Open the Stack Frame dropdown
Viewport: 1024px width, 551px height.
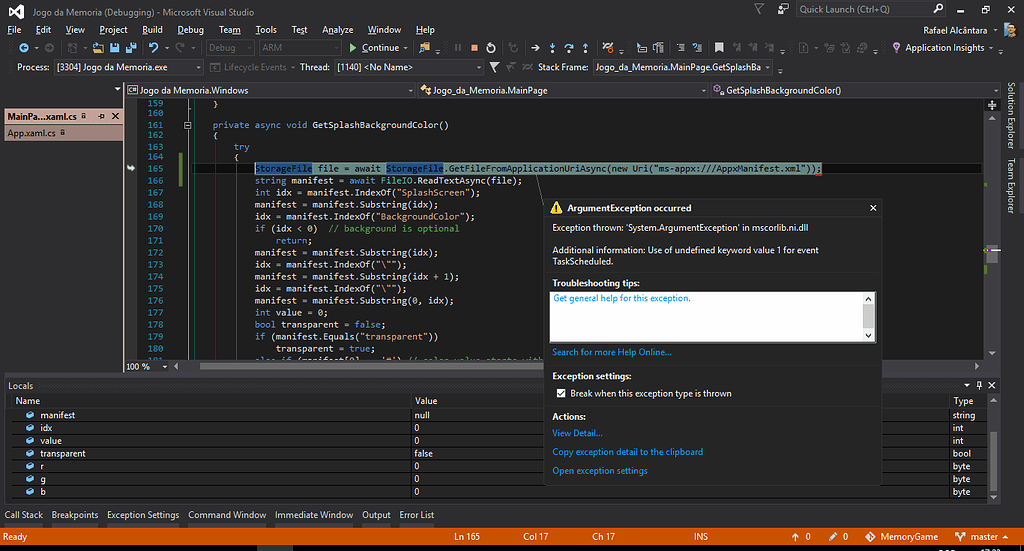[x=767, y=67]
